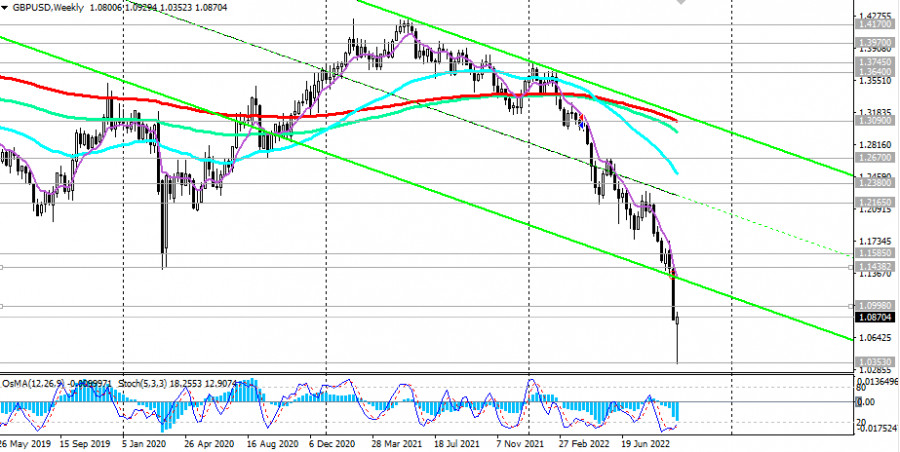Click the gray chart shift triangle marker
The height and width of the screenshot is (452, 900).
point(682,3)
